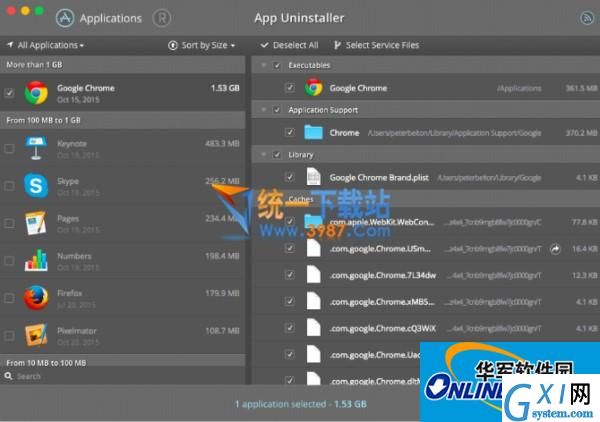Screen dimensions: 600x422
Task: Open the Sort by Size dropdown
Action: pyautogui.click(x=202, y=45)
